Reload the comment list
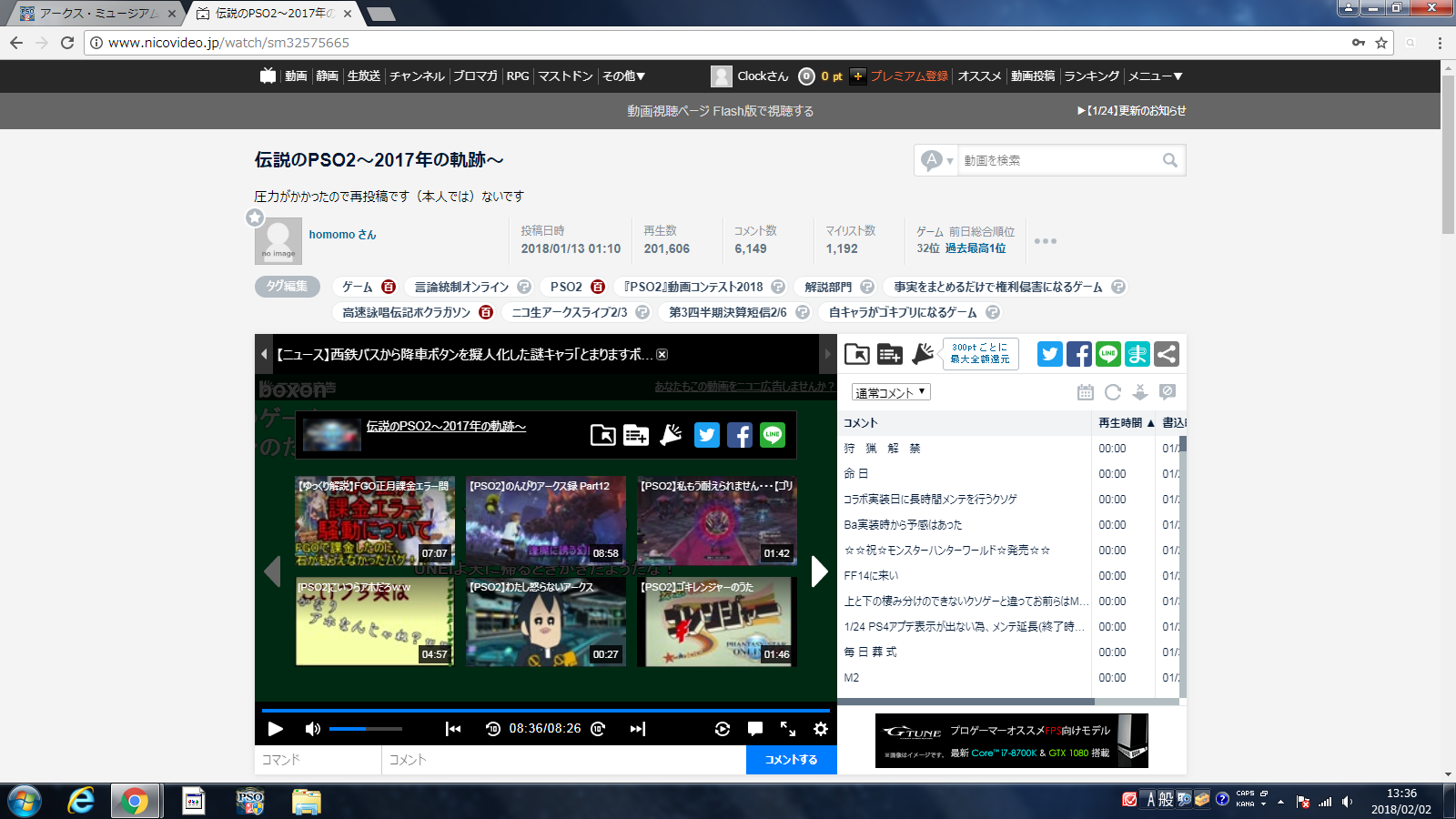Screen dimensions: 1456x819 [1113, 392]
